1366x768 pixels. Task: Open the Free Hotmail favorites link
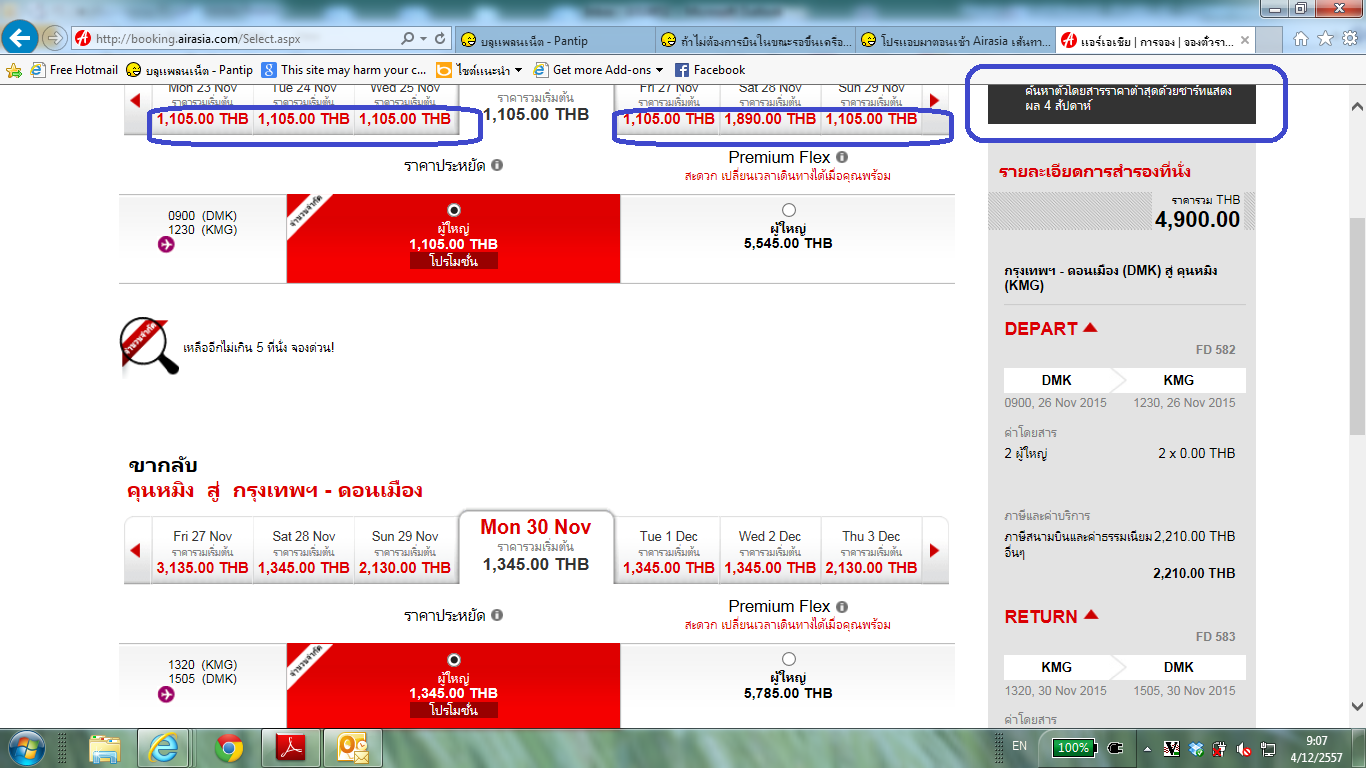(x=75, y=70)
